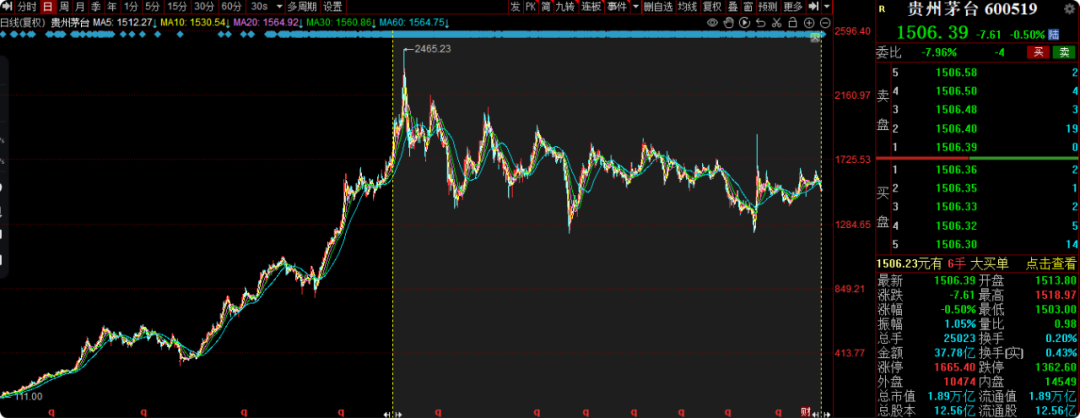Select the hand pan tool
This screenshot has height=418, width=1080.
pyautogui.click(x=729, y=23)
